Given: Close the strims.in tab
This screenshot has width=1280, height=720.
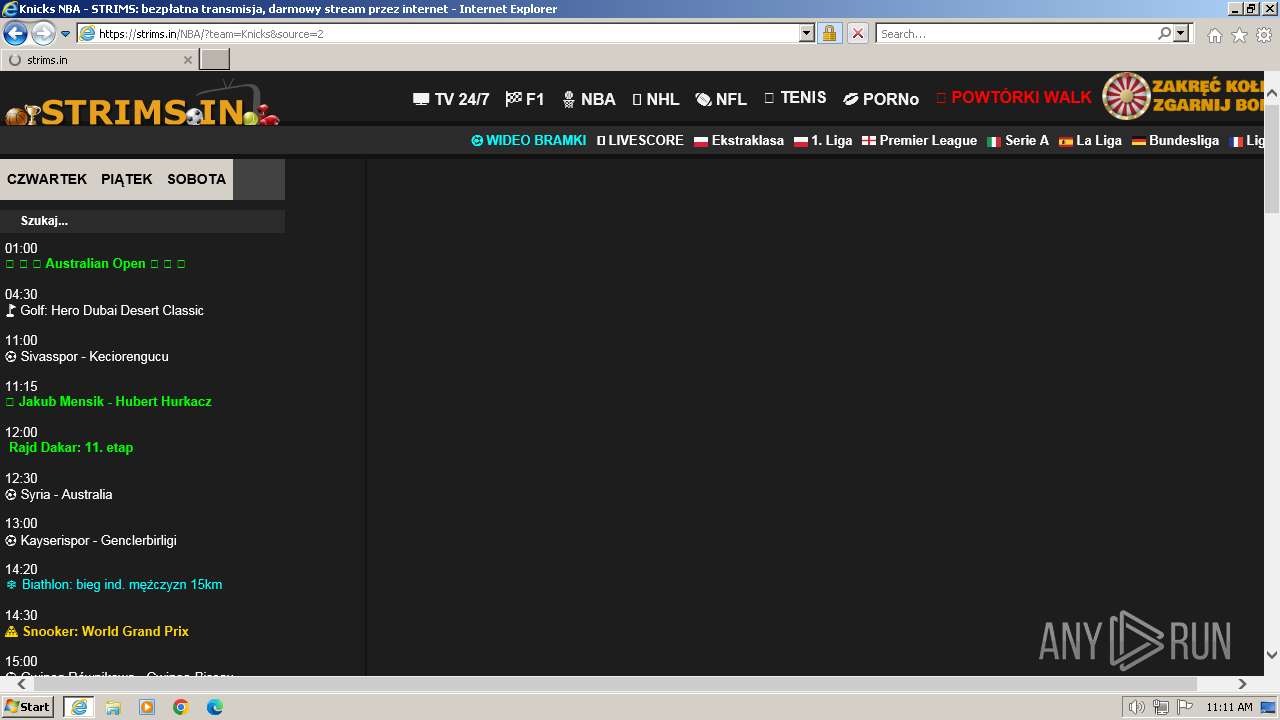Looking at the screenshot, I should point(187,60).
